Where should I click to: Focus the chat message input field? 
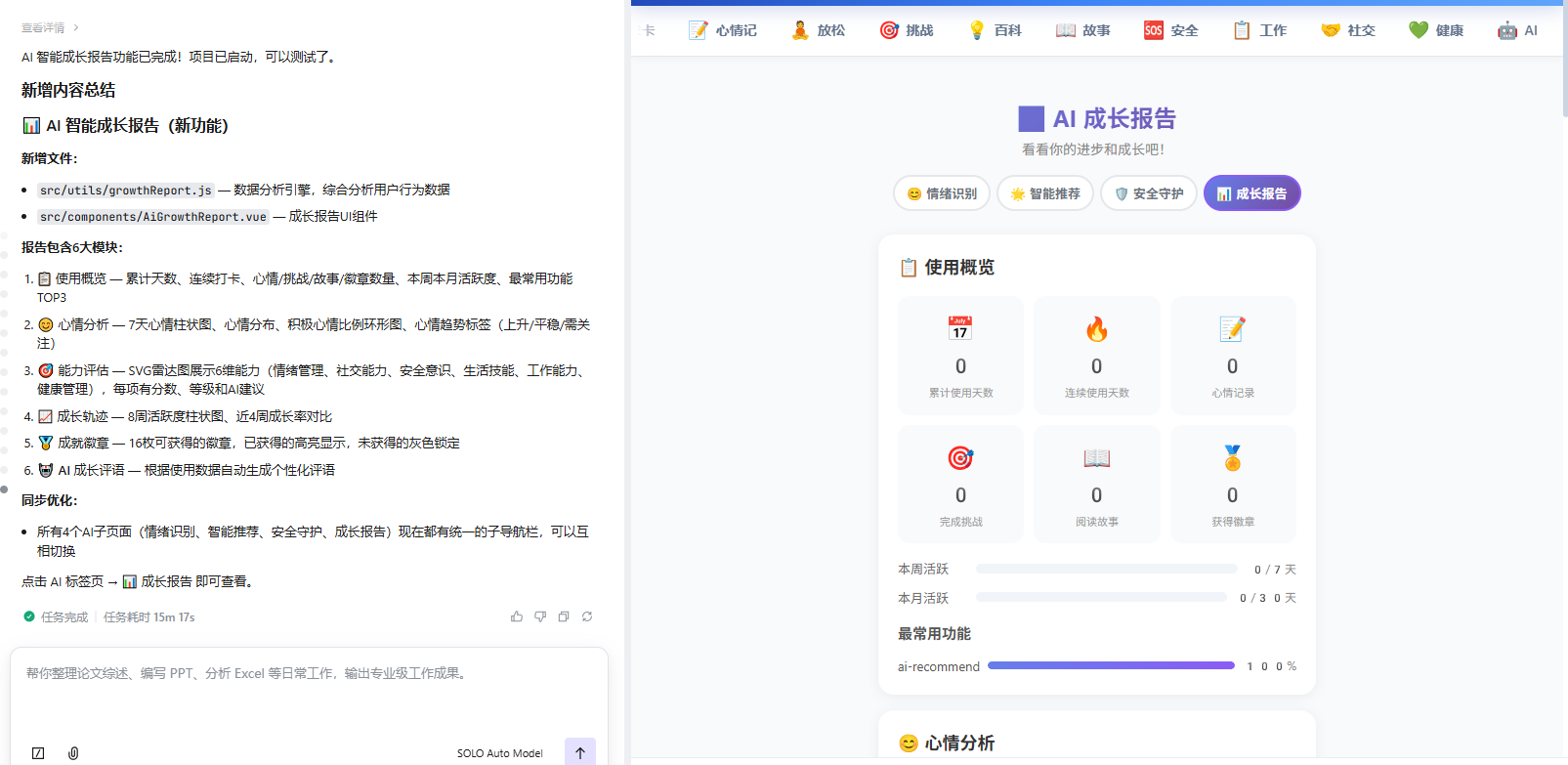309,694
